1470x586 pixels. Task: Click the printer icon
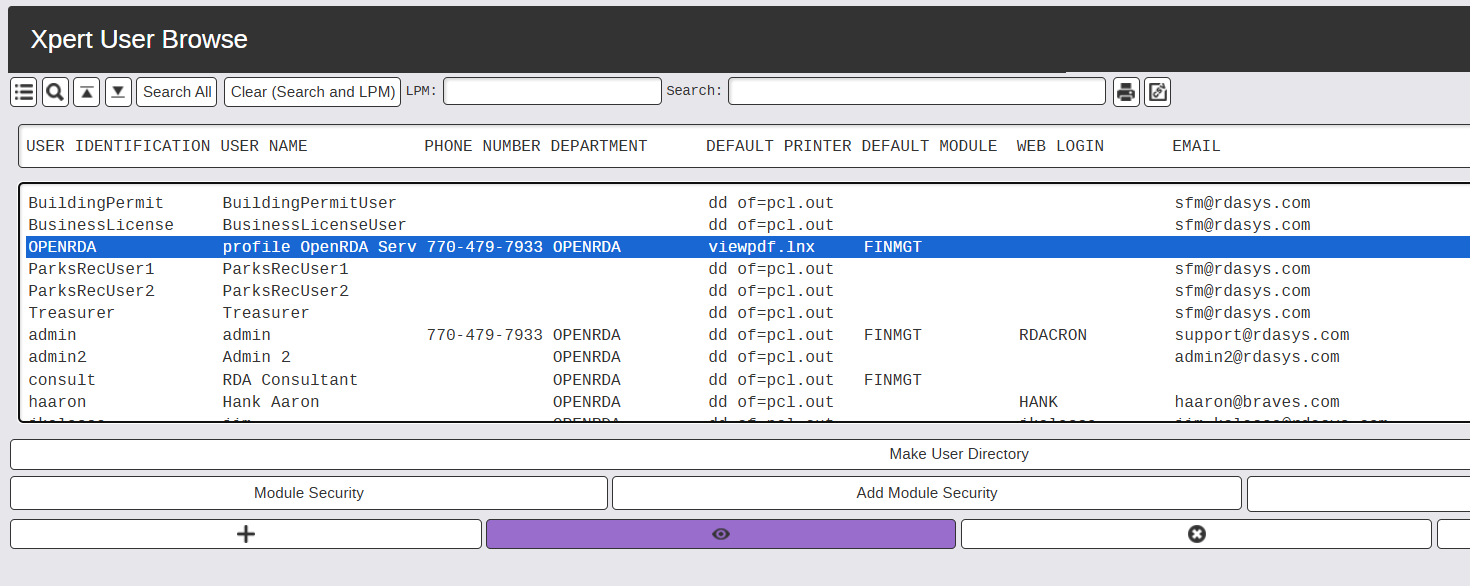click(x=1126, y=92)
